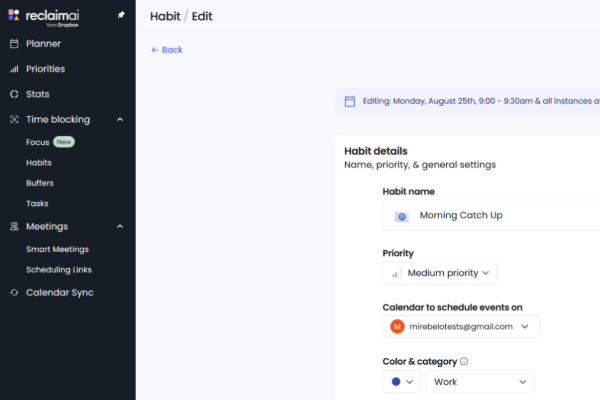Open the Medium priority dropdown

click(x=440, y=273)
